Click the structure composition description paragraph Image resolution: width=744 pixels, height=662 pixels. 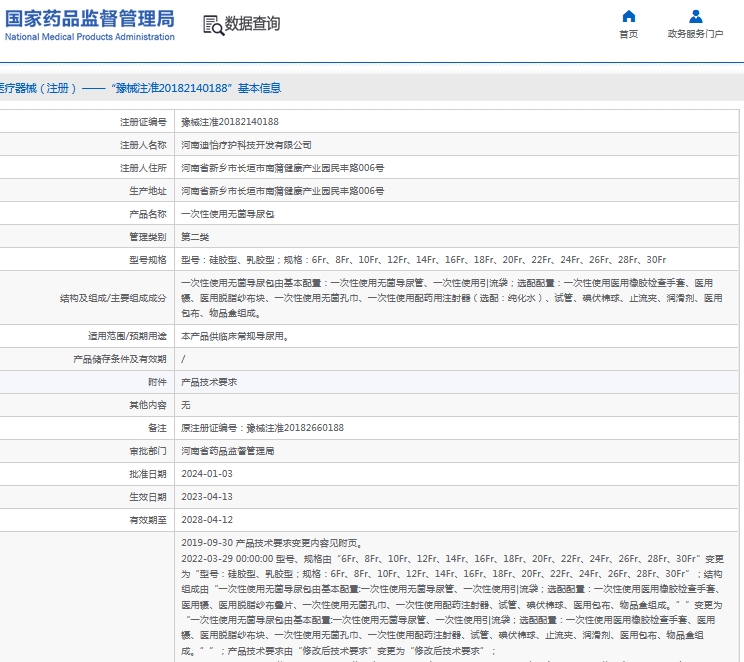452,298
